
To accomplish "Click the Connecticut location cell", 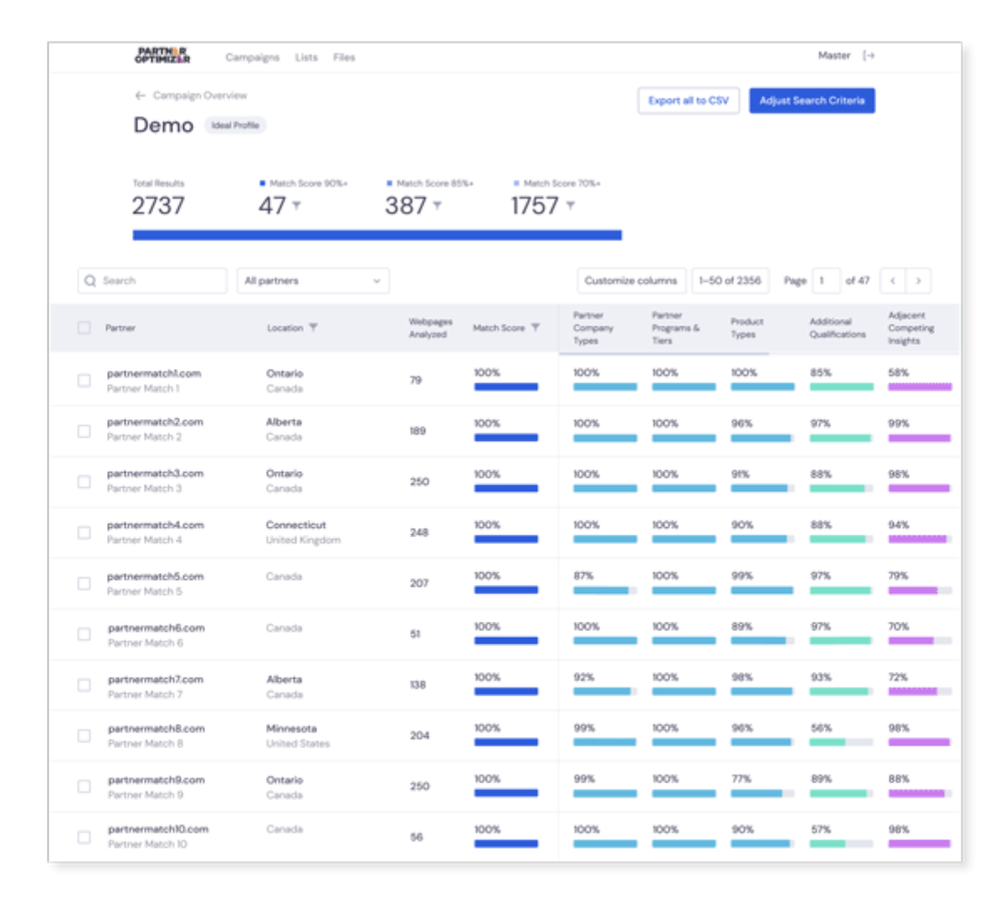I will click(296, 525).
